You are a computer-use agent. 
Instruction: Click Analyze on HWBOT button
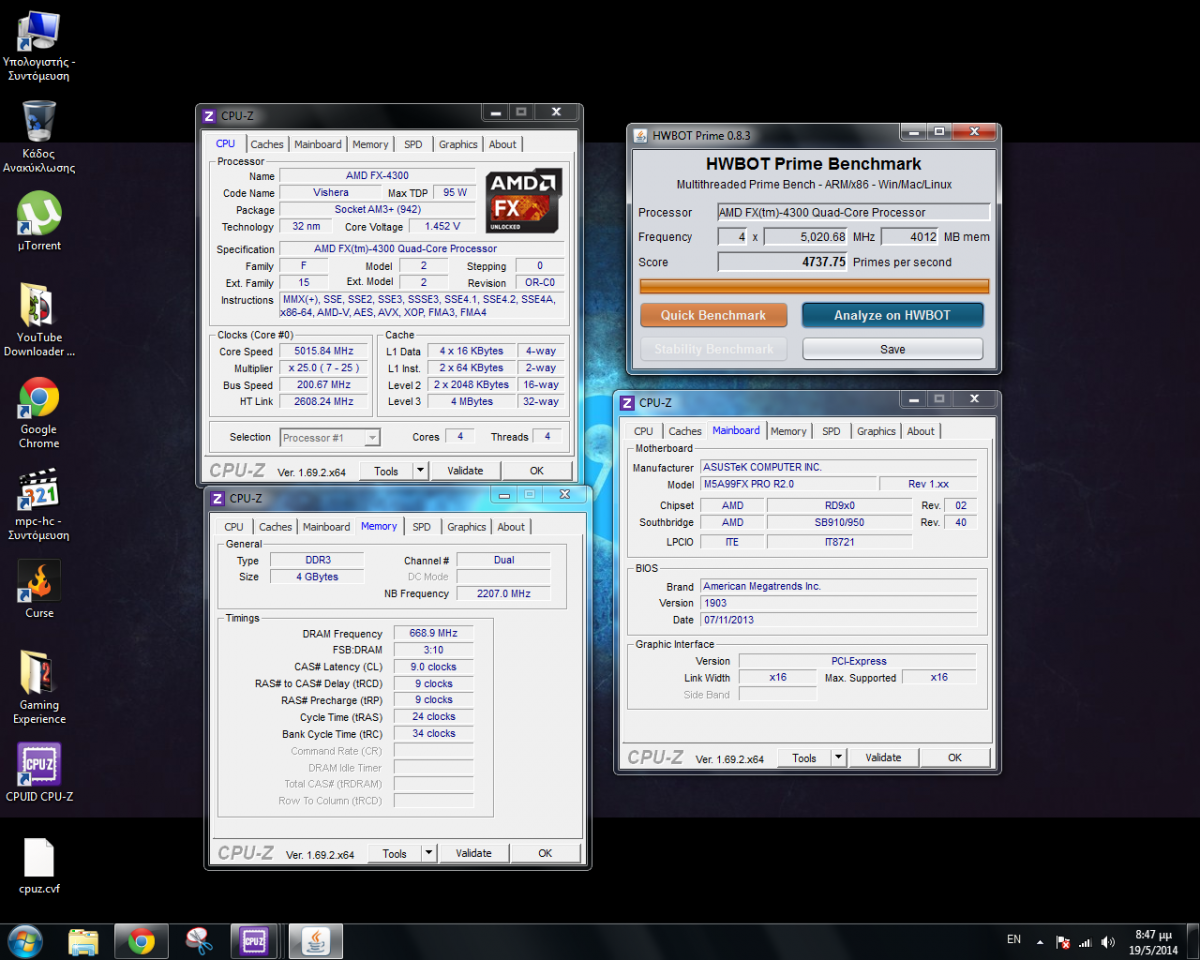point(892,315)
